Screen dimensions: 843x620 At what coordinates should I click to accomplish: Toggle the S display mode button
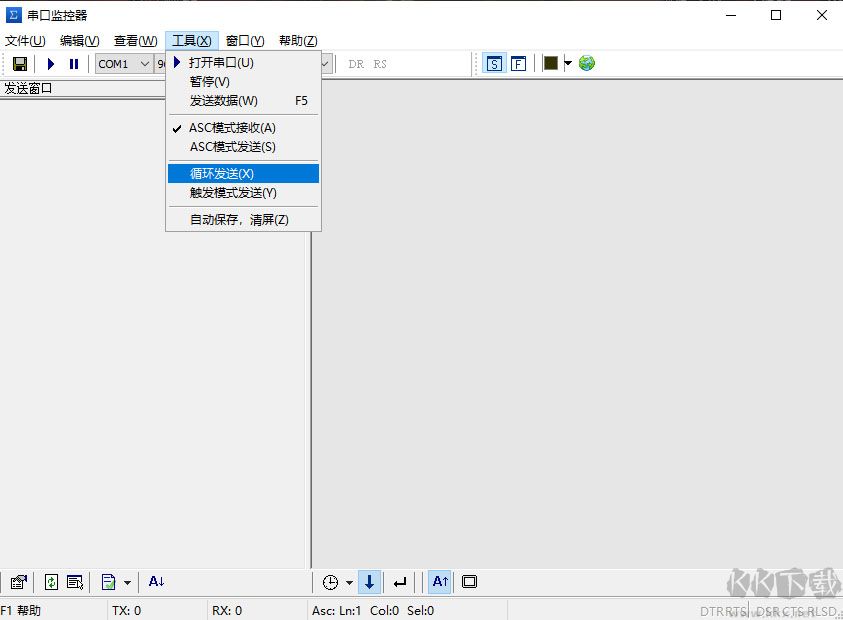click(x=494, y=63)
